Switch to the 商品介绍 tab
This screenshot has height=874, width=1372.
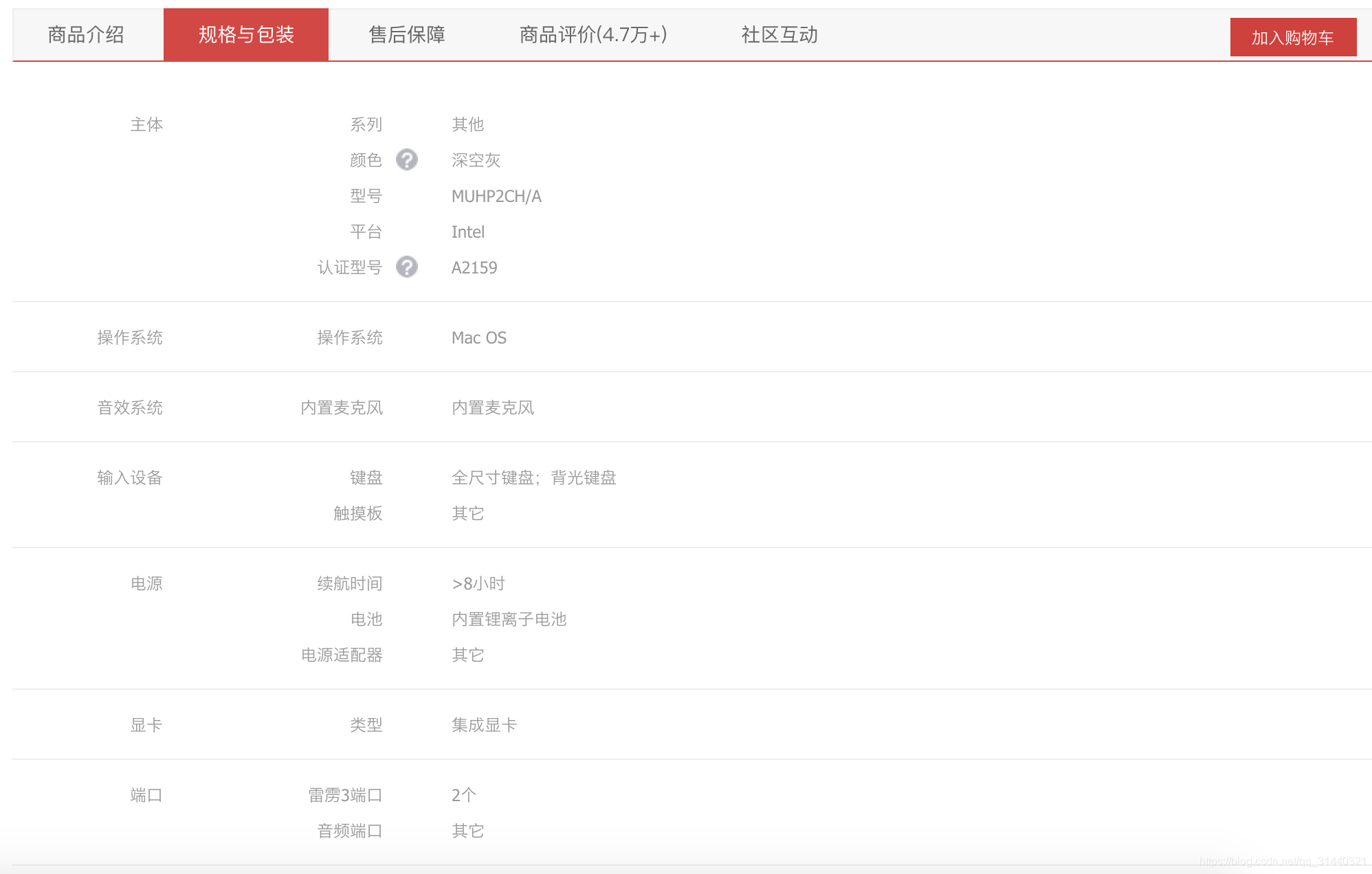click(x=85, y=34)
